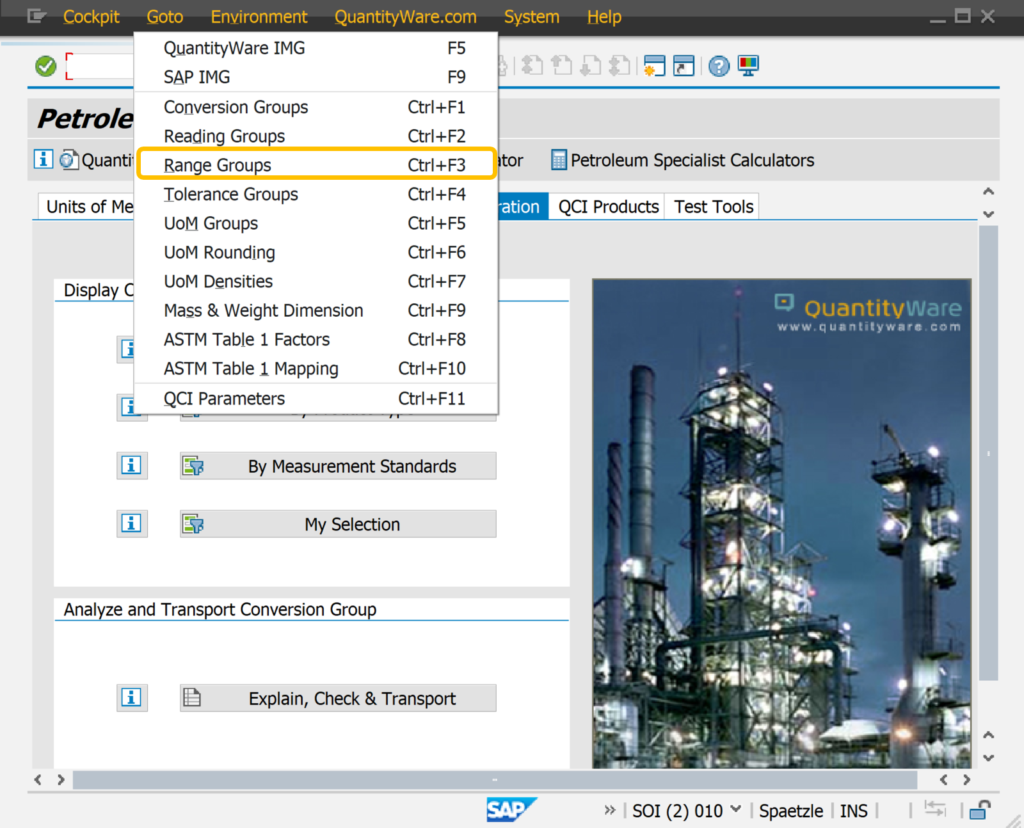Choose QCI Parameters menu entry
Screen dimensions: 1024x828
[x=315, y=398]
